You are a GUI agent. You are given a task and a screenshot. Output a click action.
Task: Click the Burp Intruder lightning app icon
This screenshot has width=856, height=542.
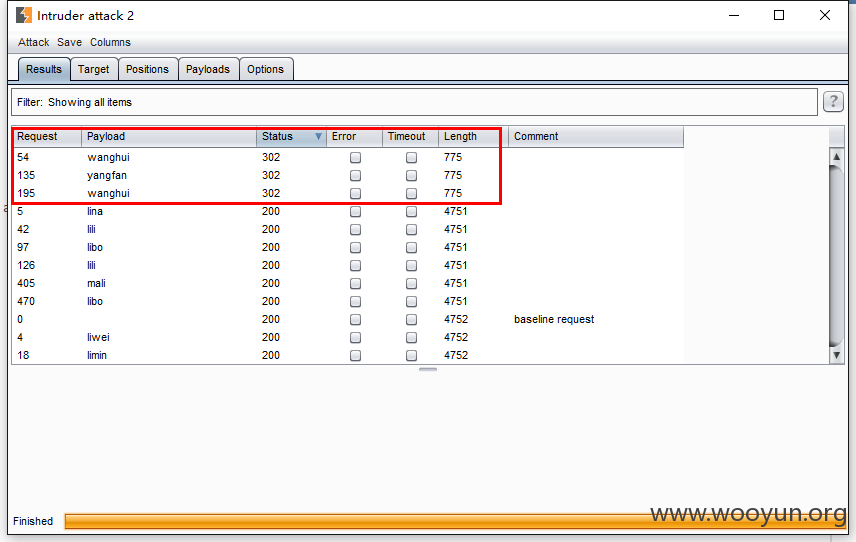pyautogui.click(x=23, y=15)
